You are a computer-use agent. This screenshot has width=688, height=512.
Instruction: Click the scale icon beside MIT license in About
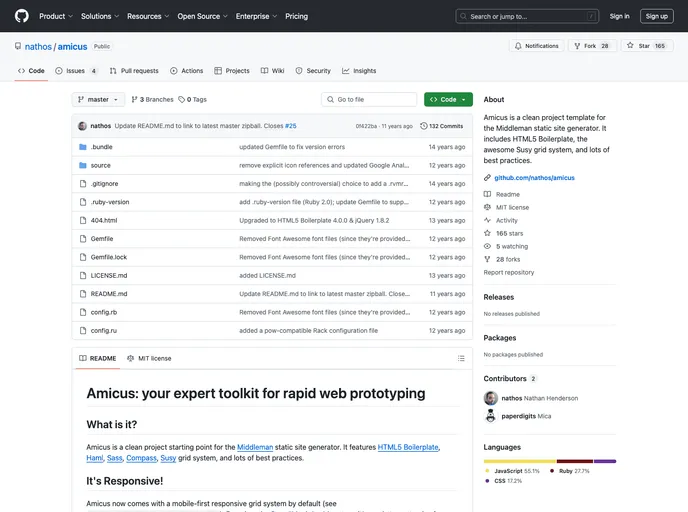tap(487, 207)
